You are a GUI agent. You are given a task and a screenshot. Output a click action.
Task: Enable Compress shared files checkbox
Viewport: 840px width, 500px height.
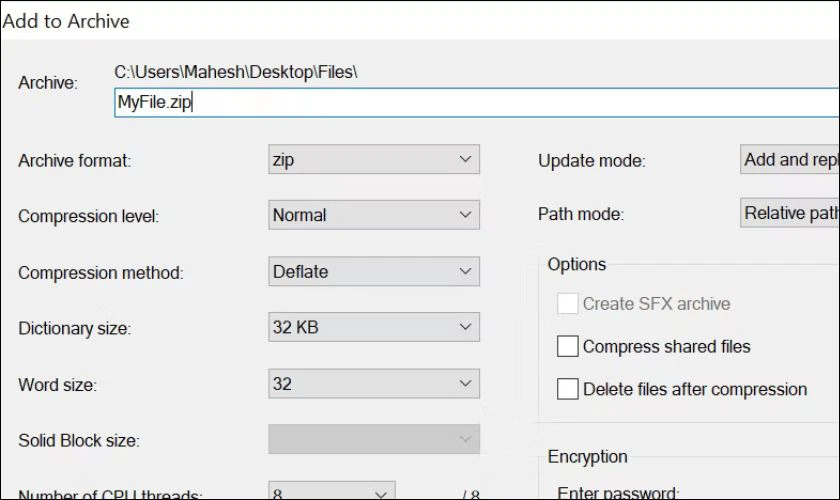[567, 346]
